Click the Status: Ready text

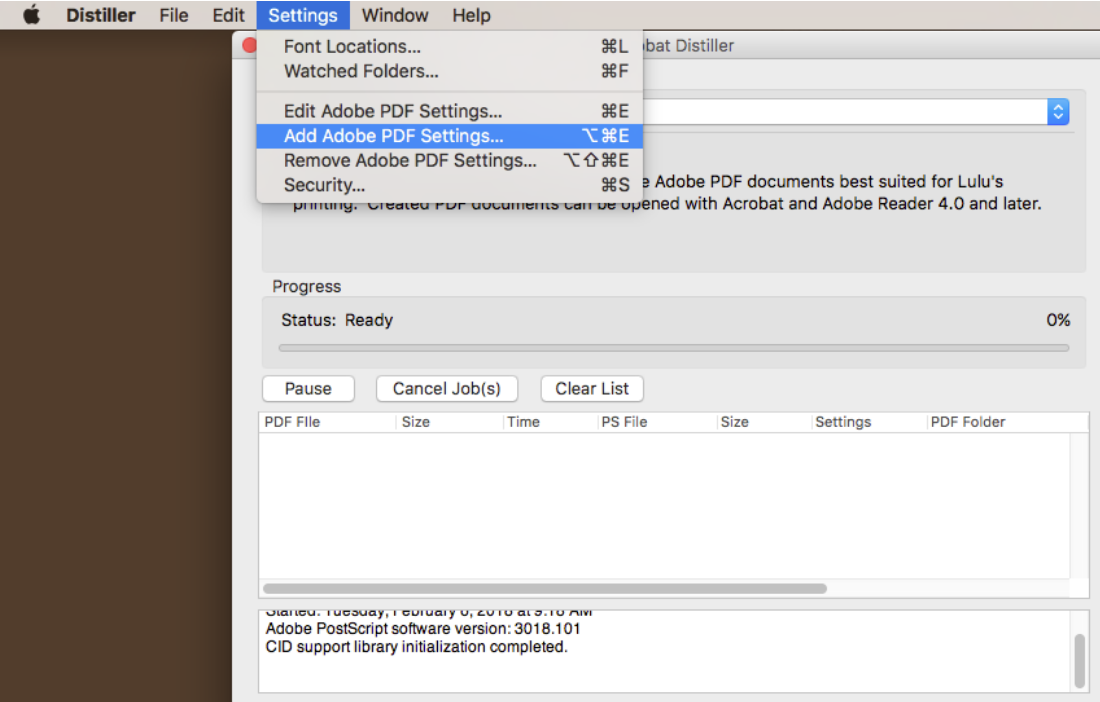click(337, 320)
